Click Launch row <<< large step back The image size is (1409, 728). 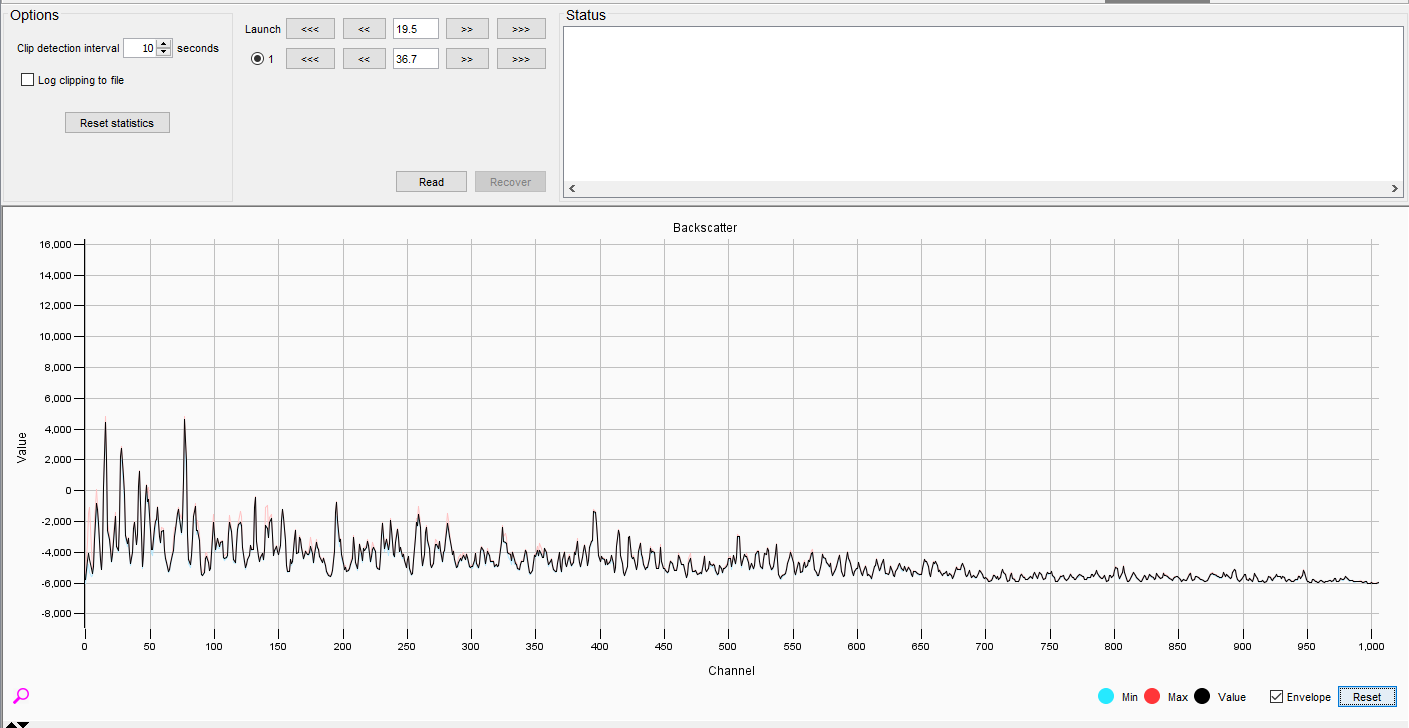[x=310, y=29]
